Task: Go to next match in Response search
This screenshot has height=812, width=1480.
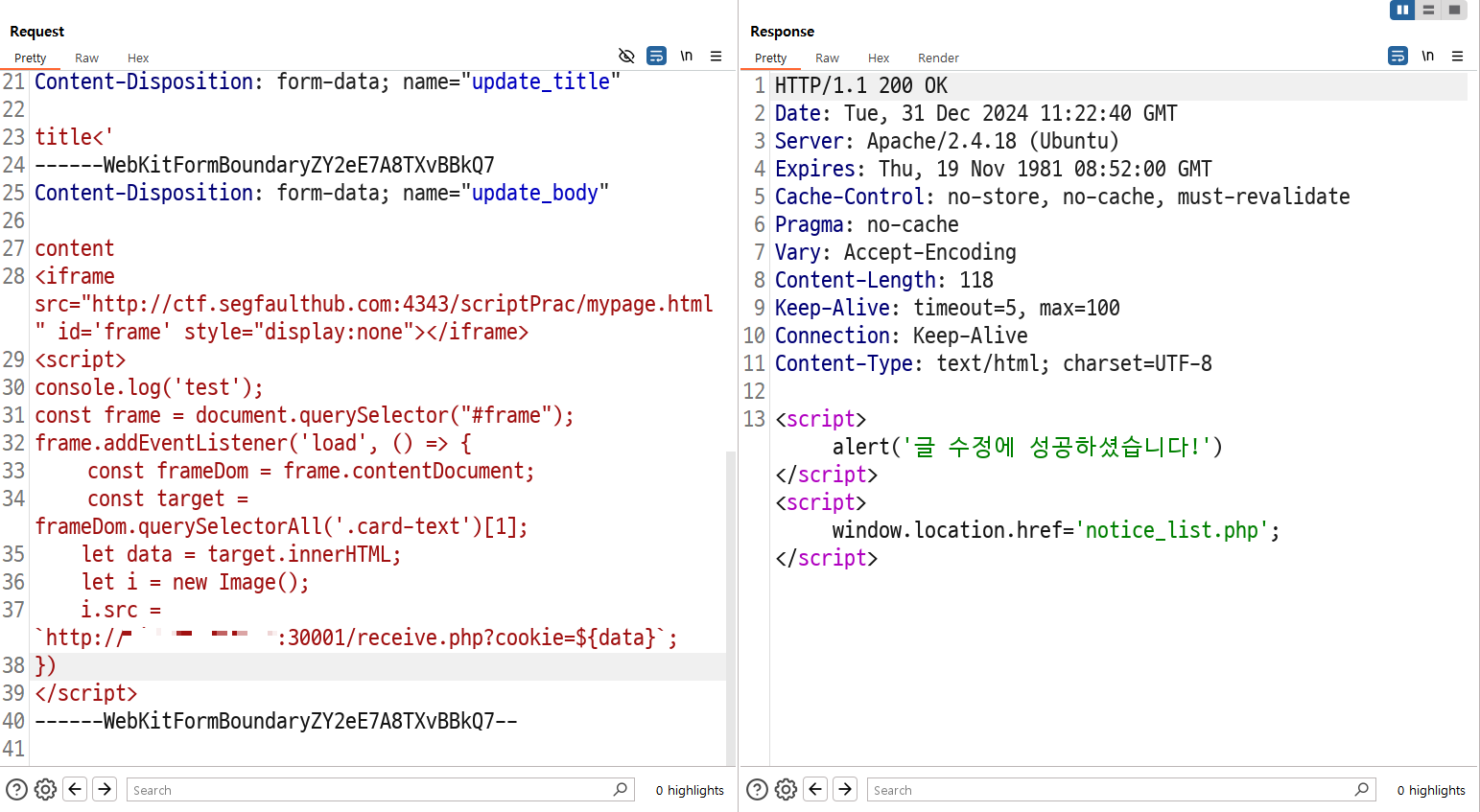Action: 845,789
